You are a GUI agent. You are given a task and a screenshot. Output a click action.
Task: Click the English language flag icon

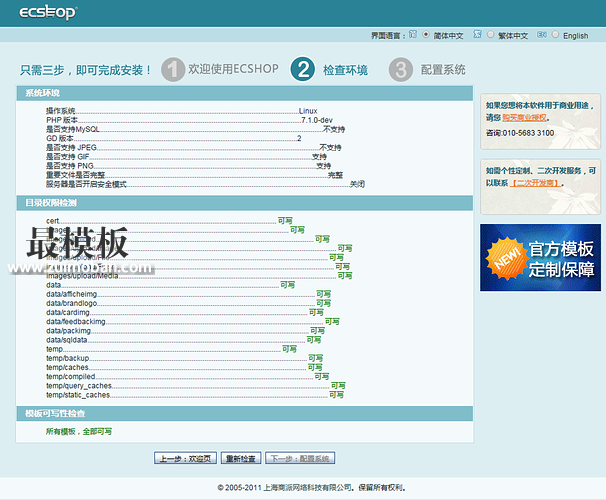tap(541, 34)
